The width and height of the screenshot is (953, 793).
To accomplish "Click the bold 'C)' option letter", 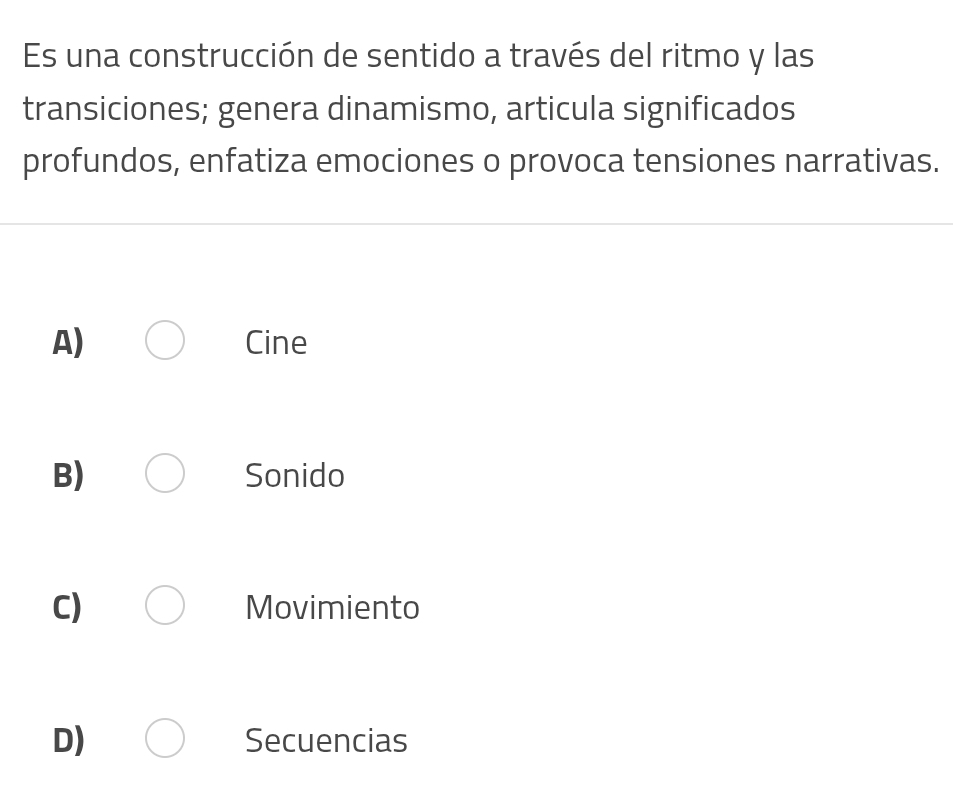I will pos(67,608).
